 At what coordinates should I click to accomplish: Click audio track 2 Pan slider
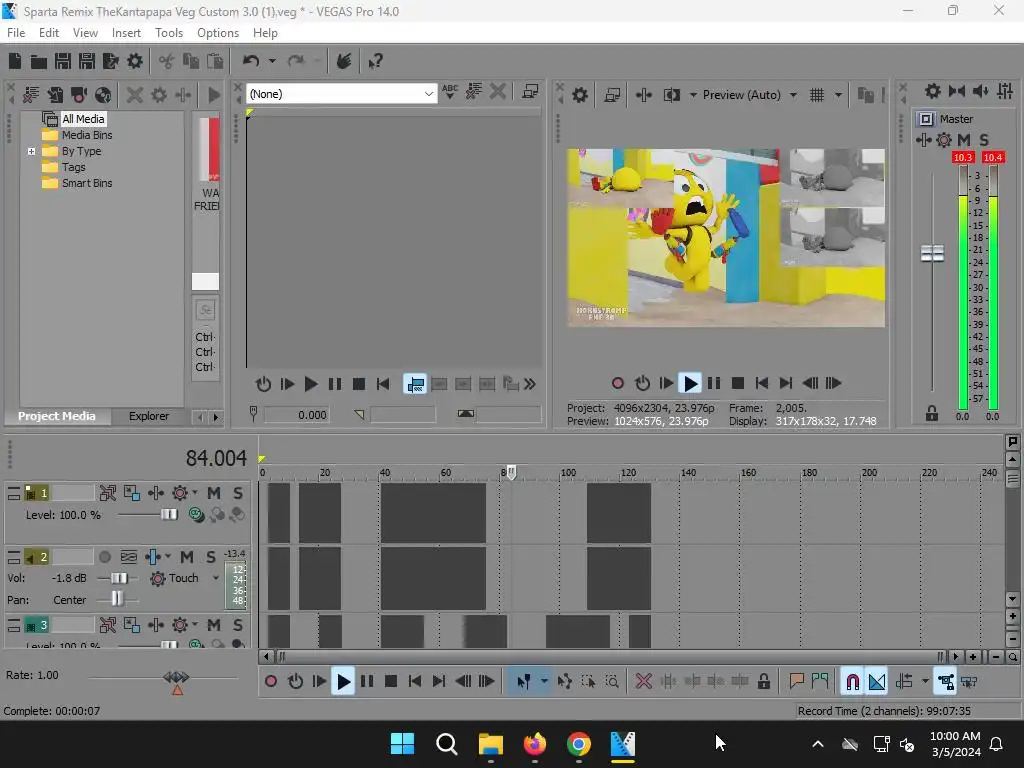(117, 598)
